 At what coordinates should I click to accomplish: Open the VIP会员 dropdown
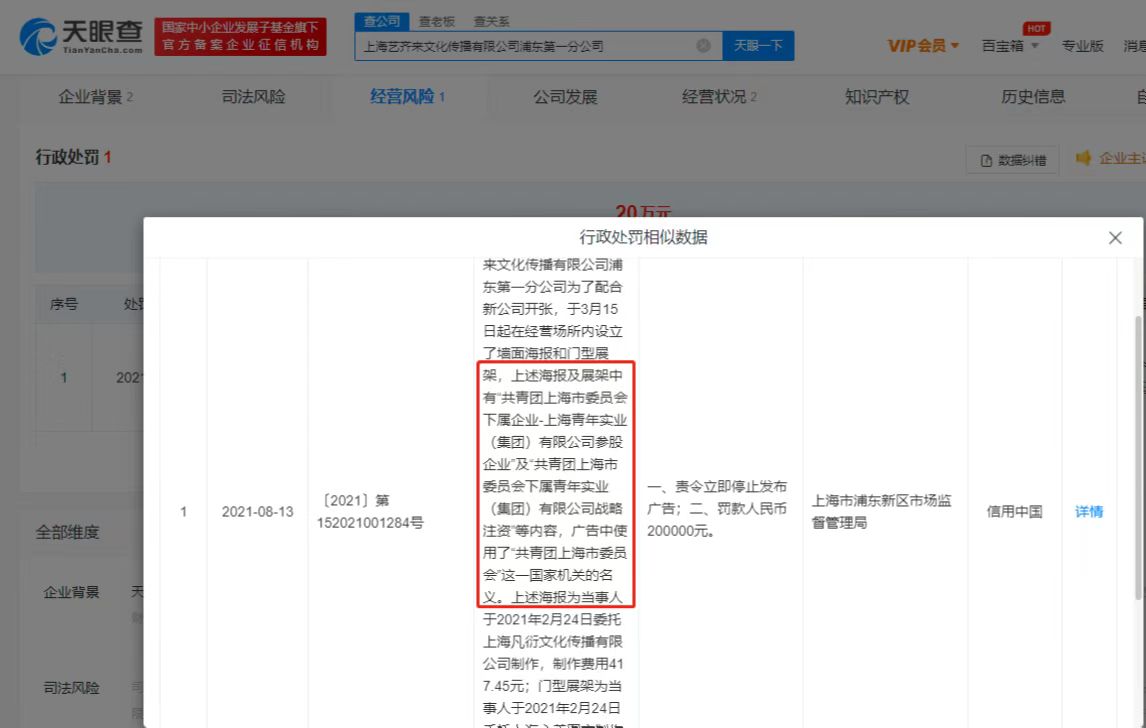pos(923,46)
